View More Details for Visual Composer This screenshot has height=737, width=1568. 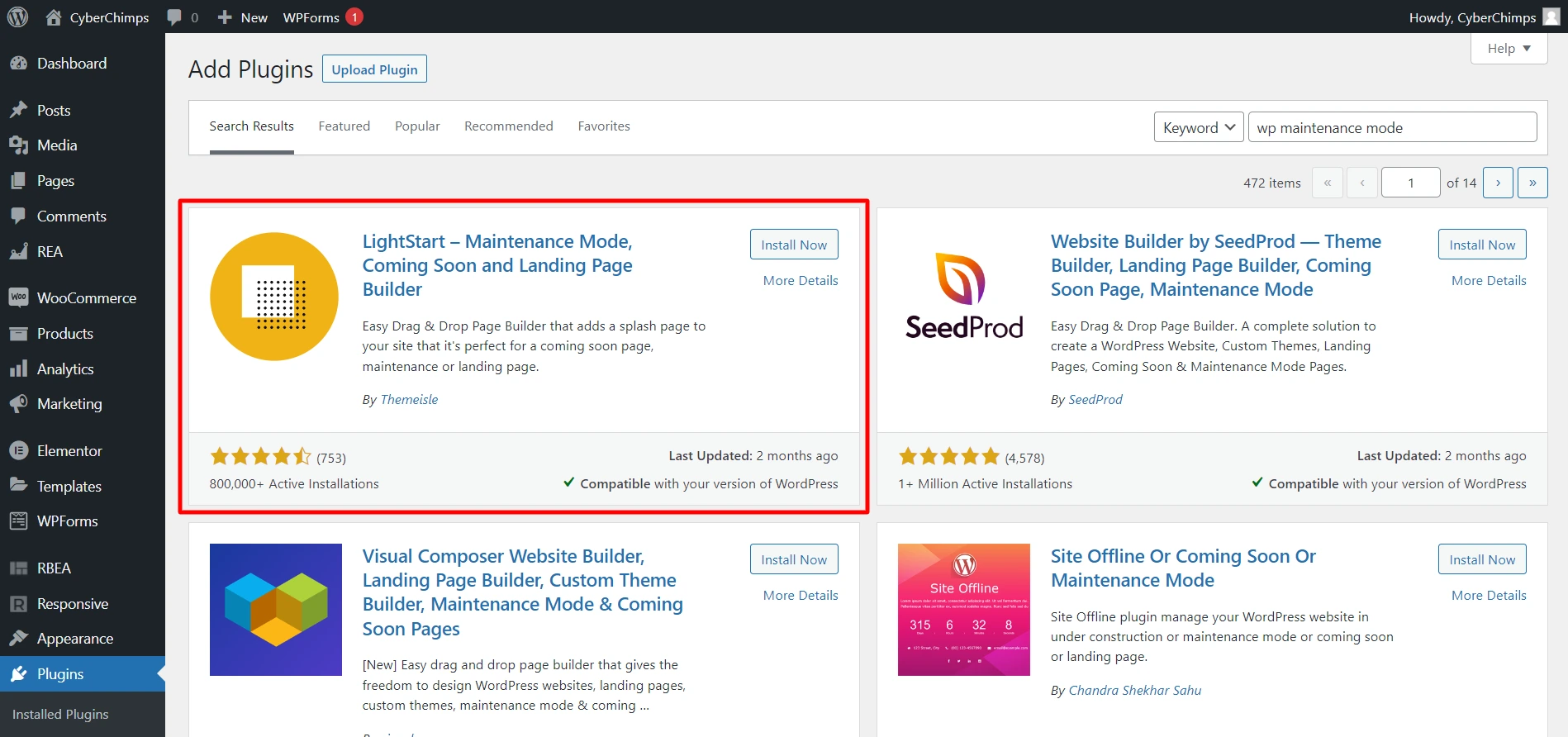tap(801, 596)
